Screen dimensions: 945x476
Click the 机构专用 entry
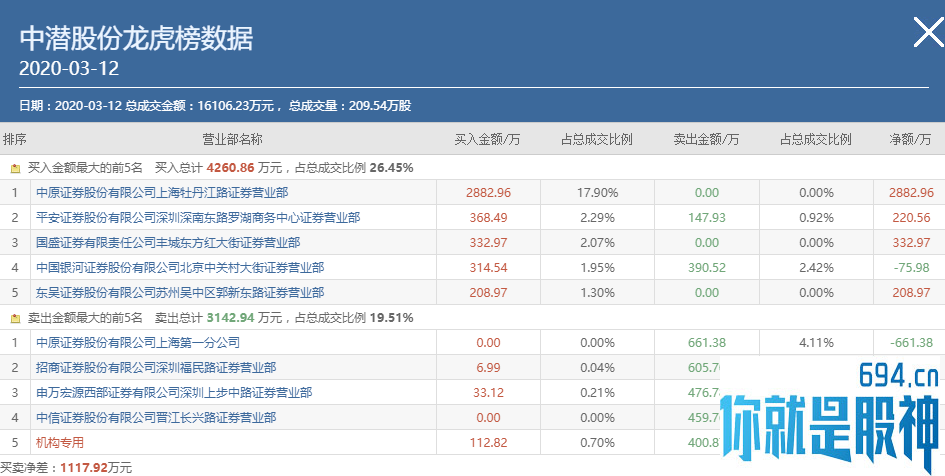pos(60,443)
